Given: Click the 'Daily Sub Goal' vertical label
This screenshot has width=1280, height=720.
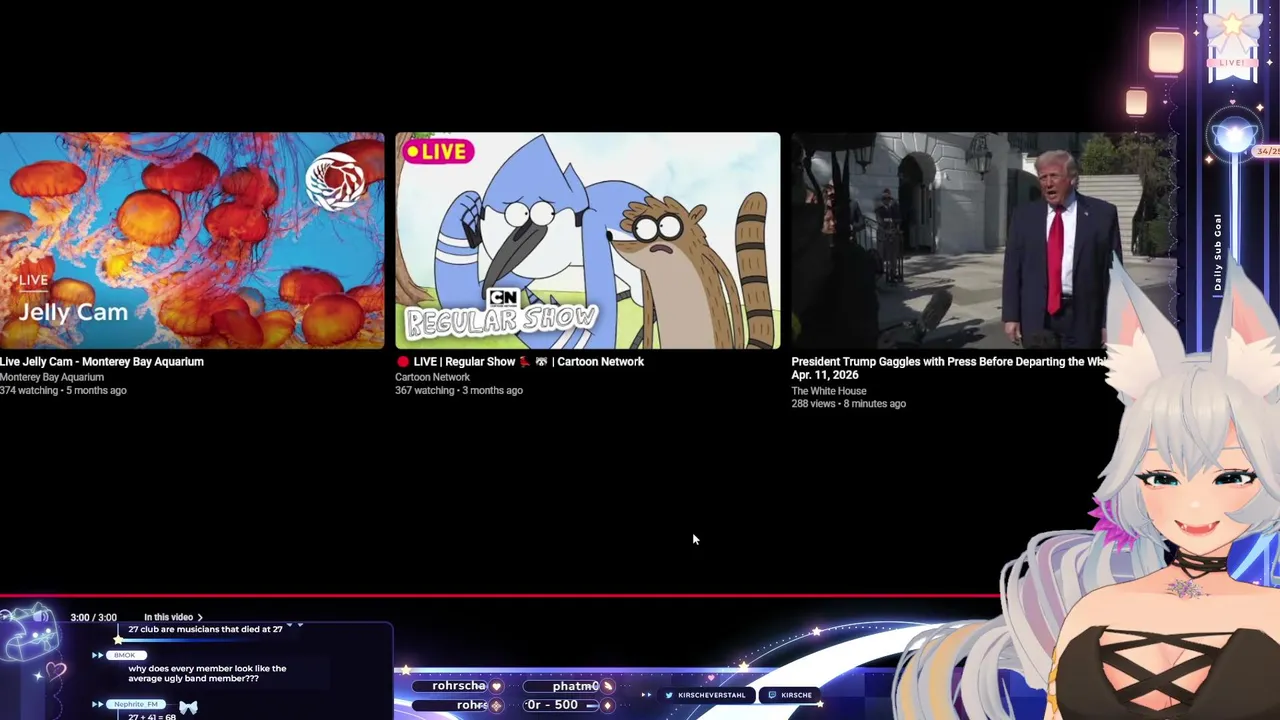Looking at the screenshot, I should tap(1218, 252).
